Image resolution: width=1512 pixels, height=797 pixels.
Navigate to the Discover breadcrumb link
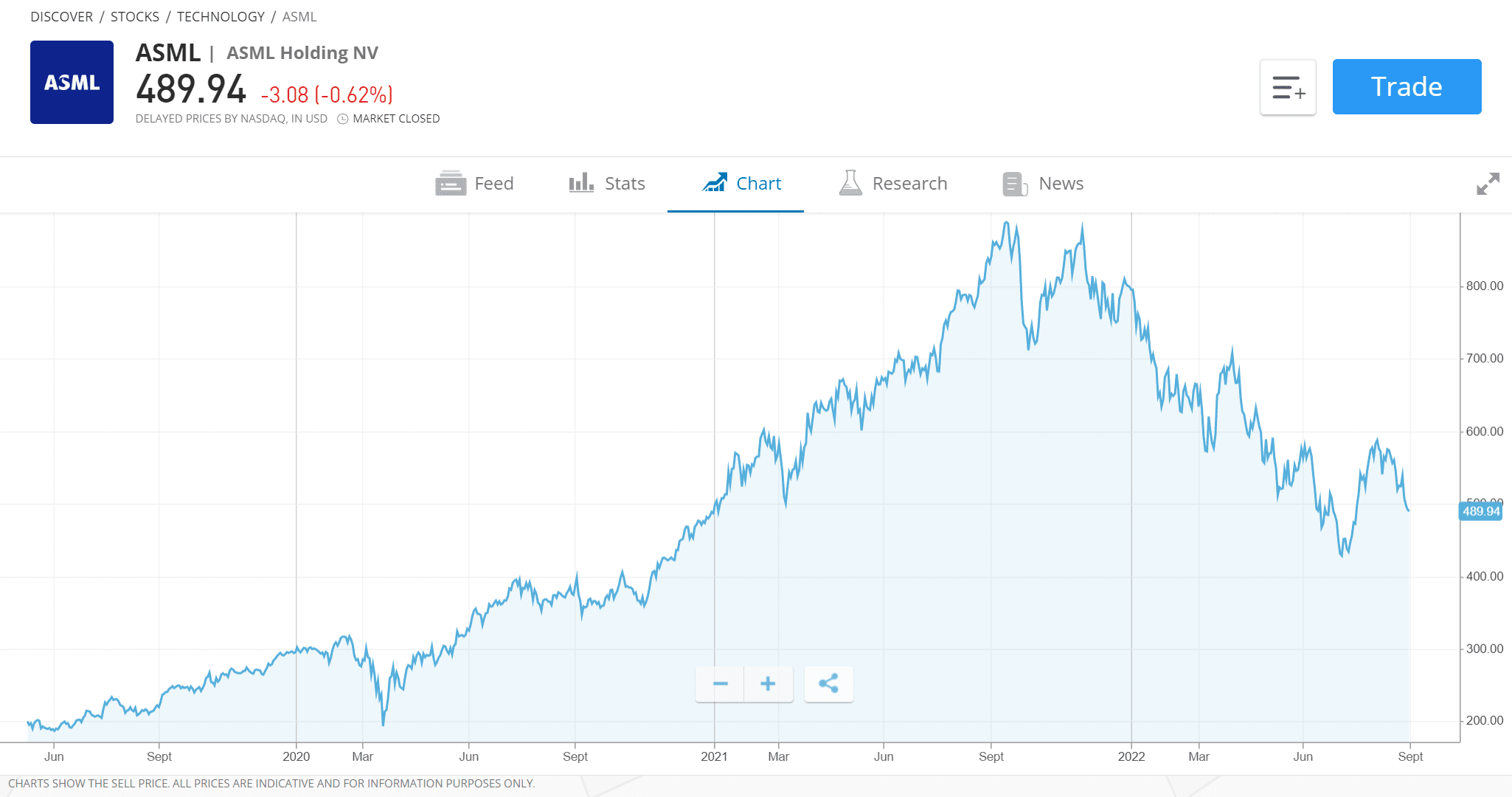point(61,16)
